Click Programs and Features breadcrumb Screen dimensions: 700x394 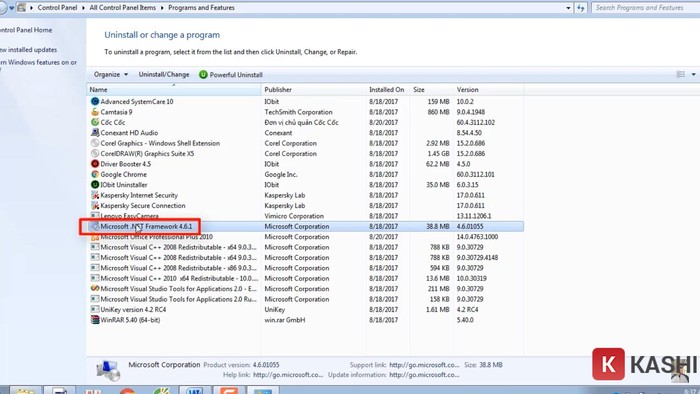pos(201,8)
